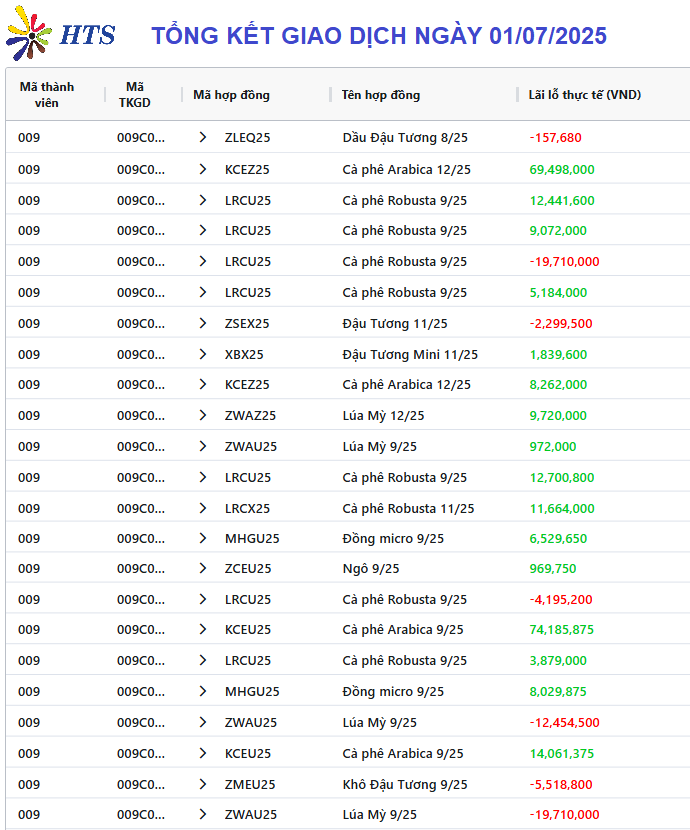690x830 pixels.
Task: Sort by Mã thành viên column header
Action: [47, 95]
